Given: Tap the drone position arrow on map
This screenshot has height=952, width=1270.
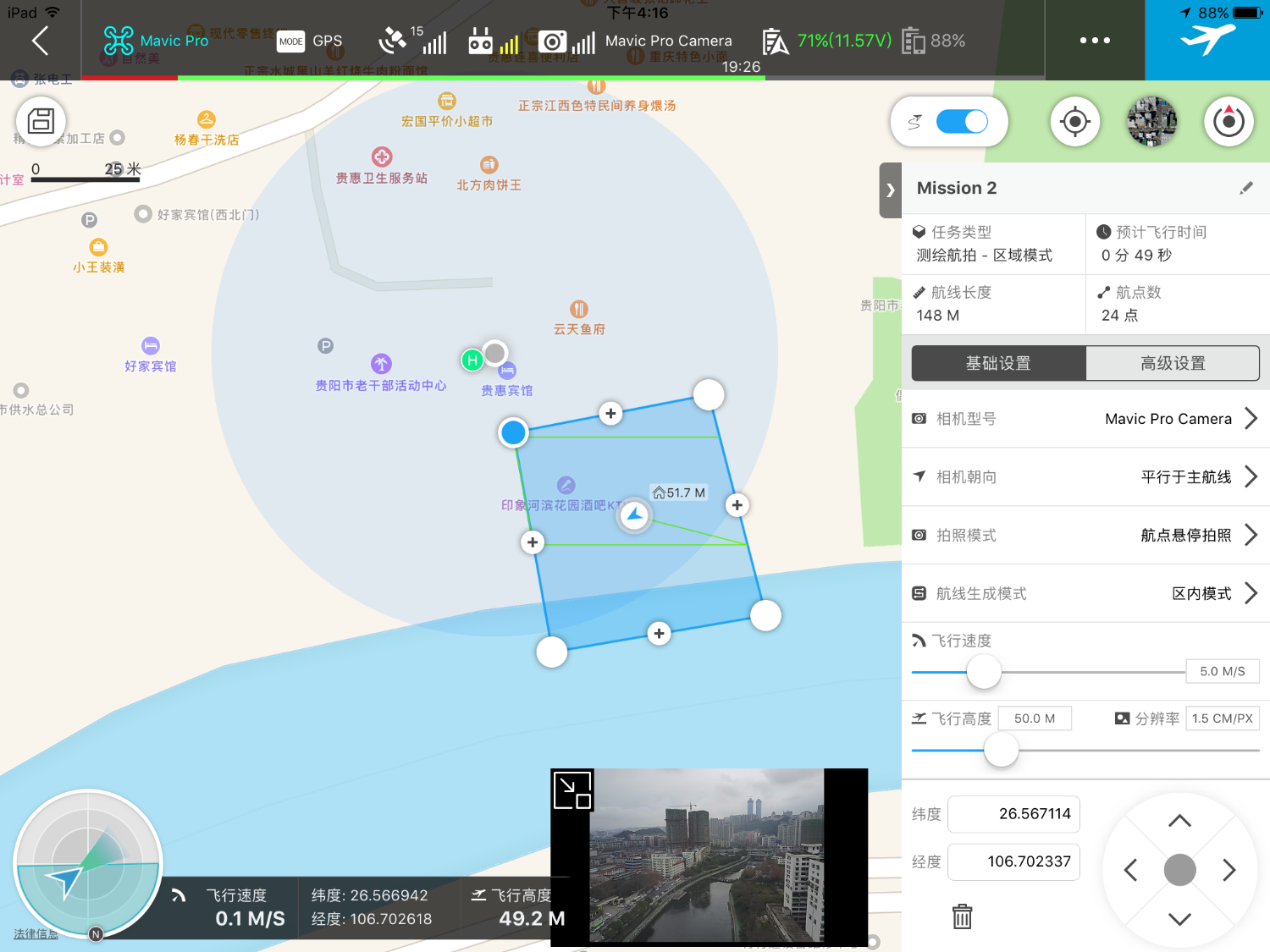Looking at the screenshot, I should [634, 515].
